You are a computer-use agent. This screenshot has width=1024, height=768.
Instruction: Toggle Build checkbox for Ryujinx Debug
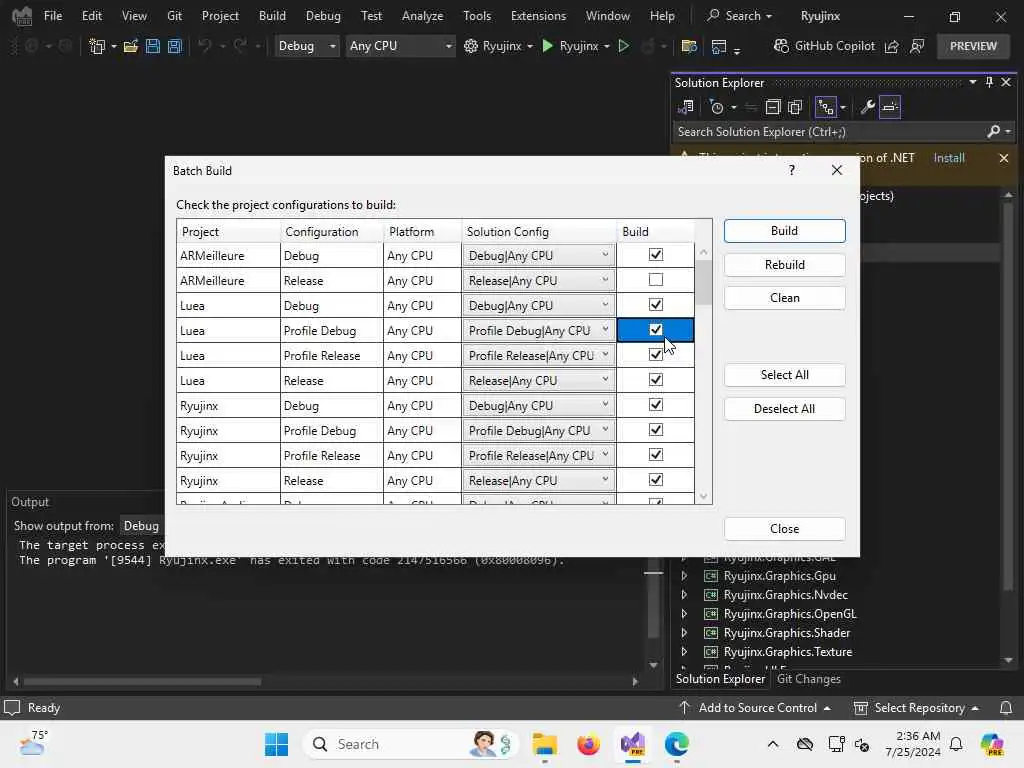click(x=656, y=404)
